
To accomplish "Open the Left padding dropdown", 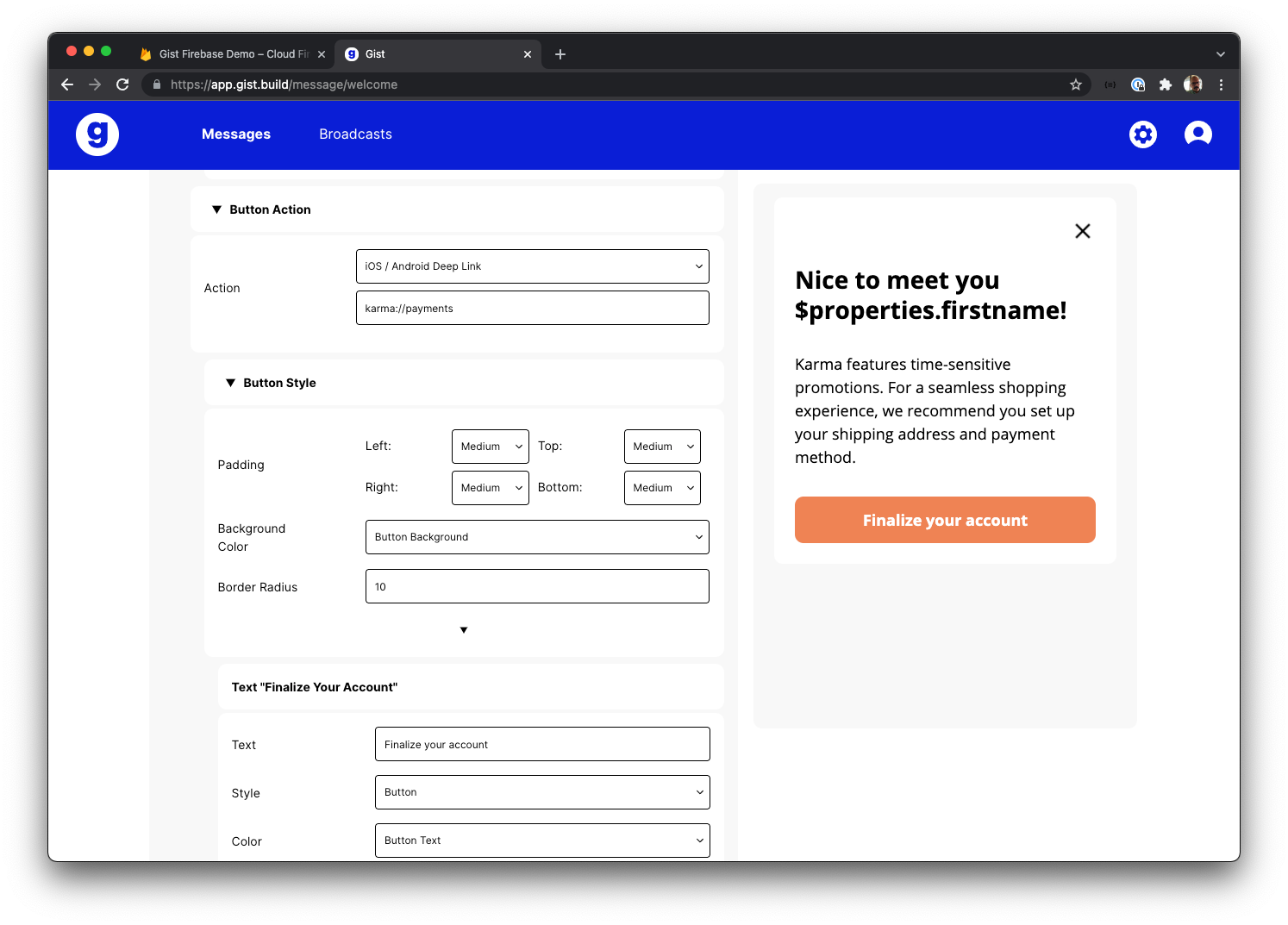I will (x=491, y=447).
